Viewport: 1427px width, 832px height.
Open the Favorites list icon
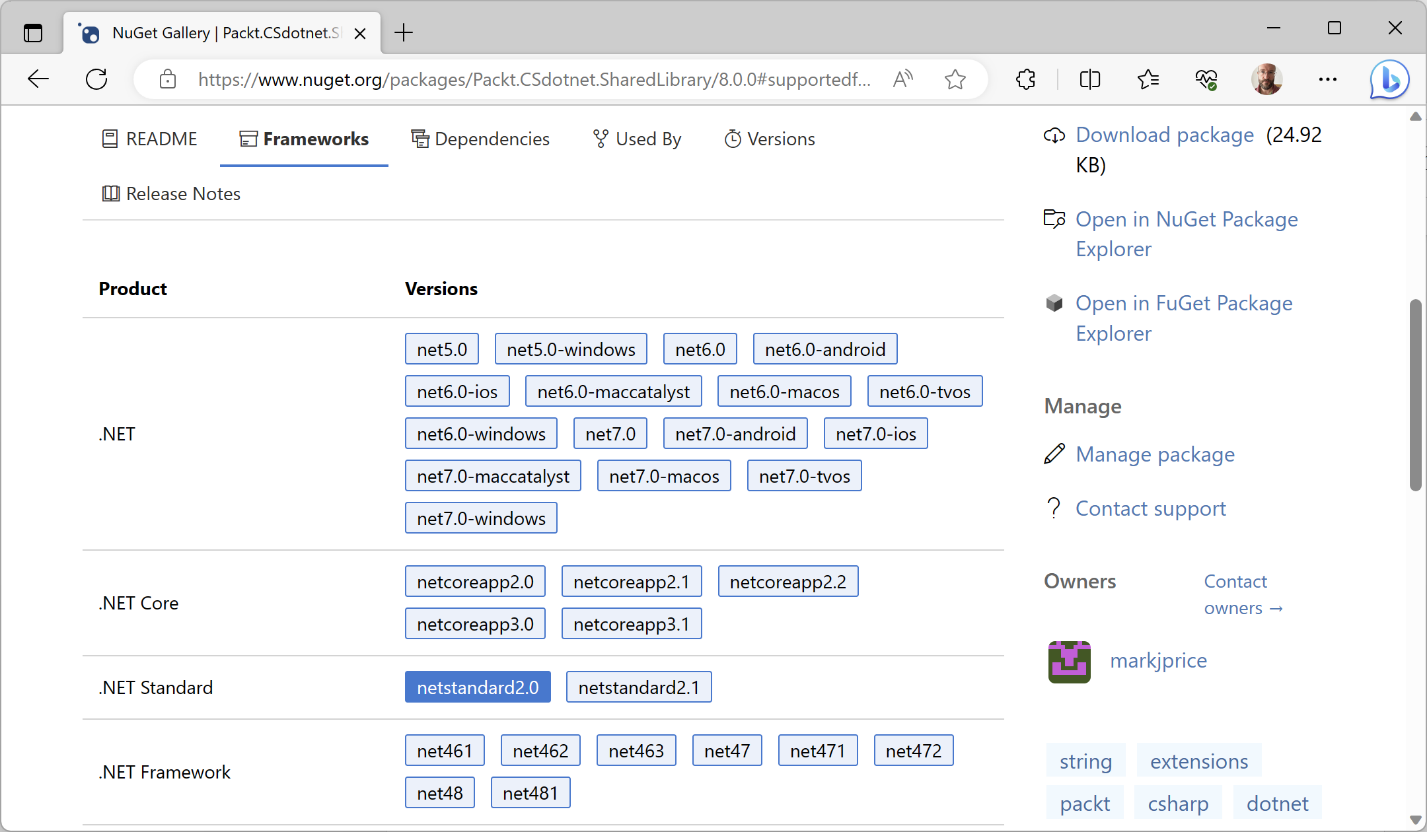click(x=1148, y=79)
